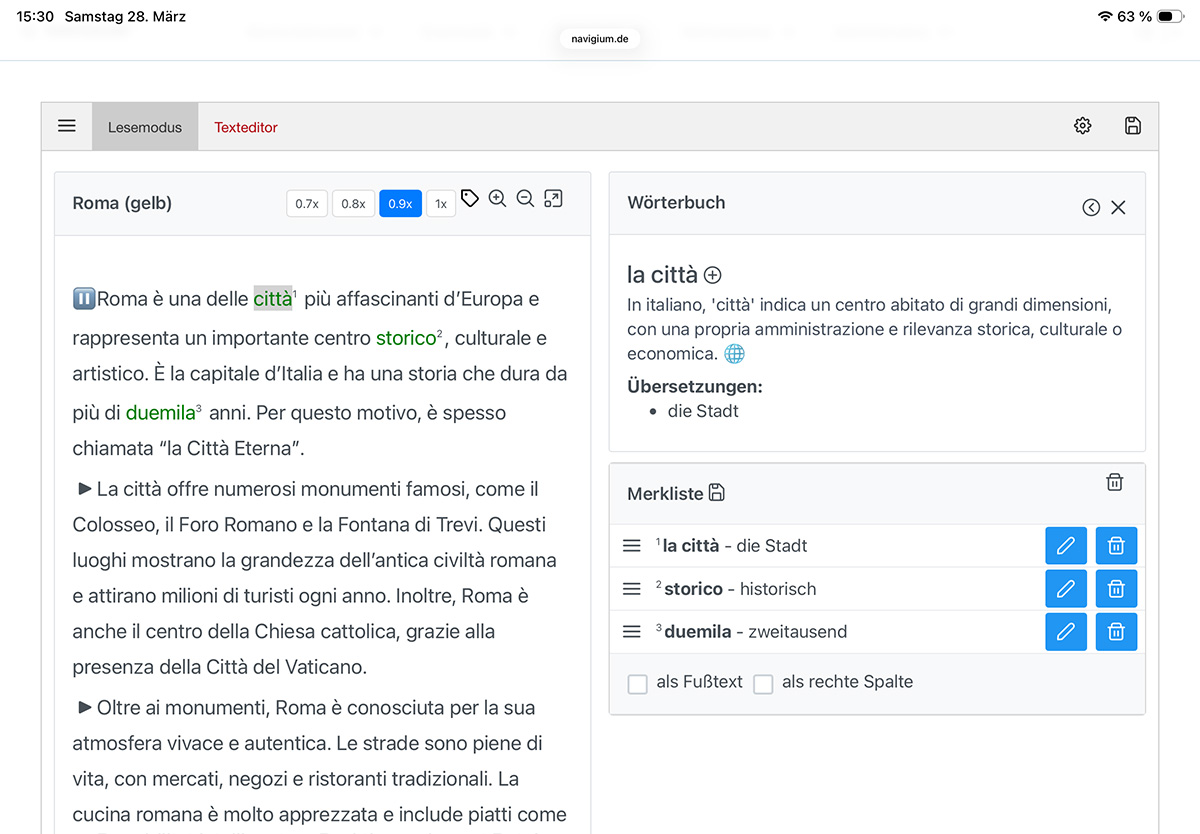Open the hamburger menu in toolbar
This screenshot has height=834, width=1200.
tap(67, 126)
